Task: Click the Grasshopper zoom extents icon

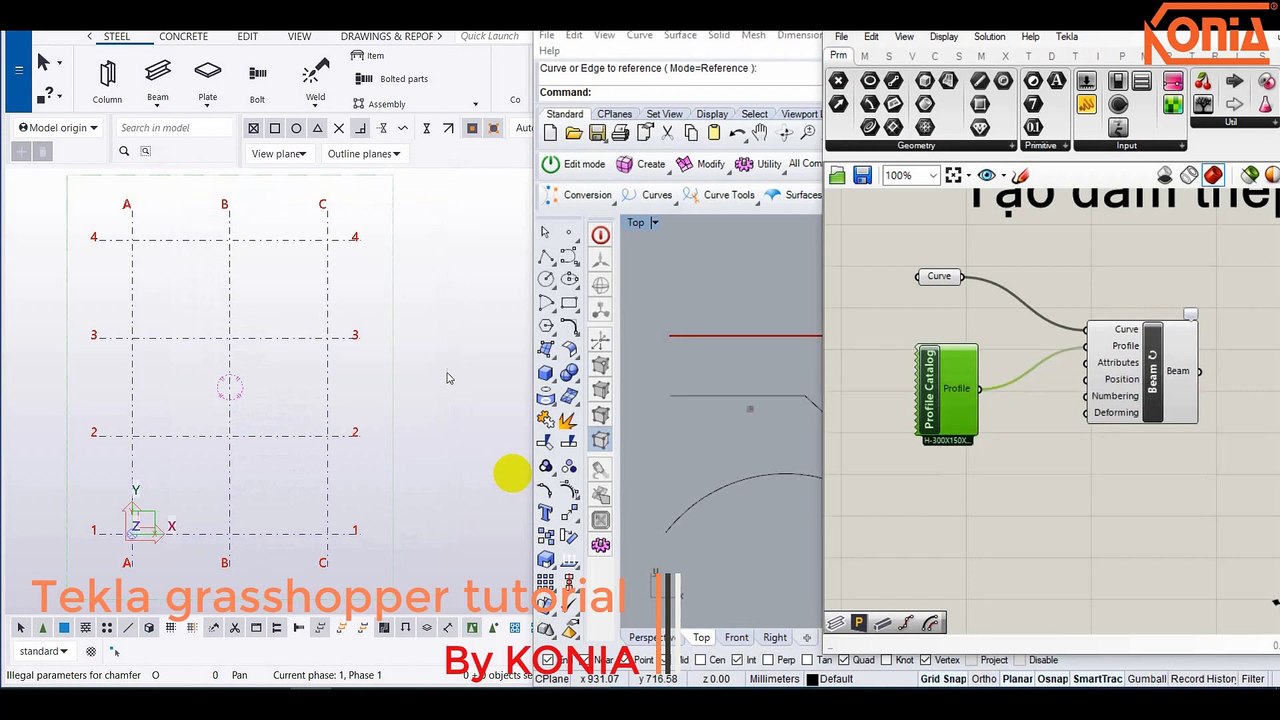Action: coord(954,176)
